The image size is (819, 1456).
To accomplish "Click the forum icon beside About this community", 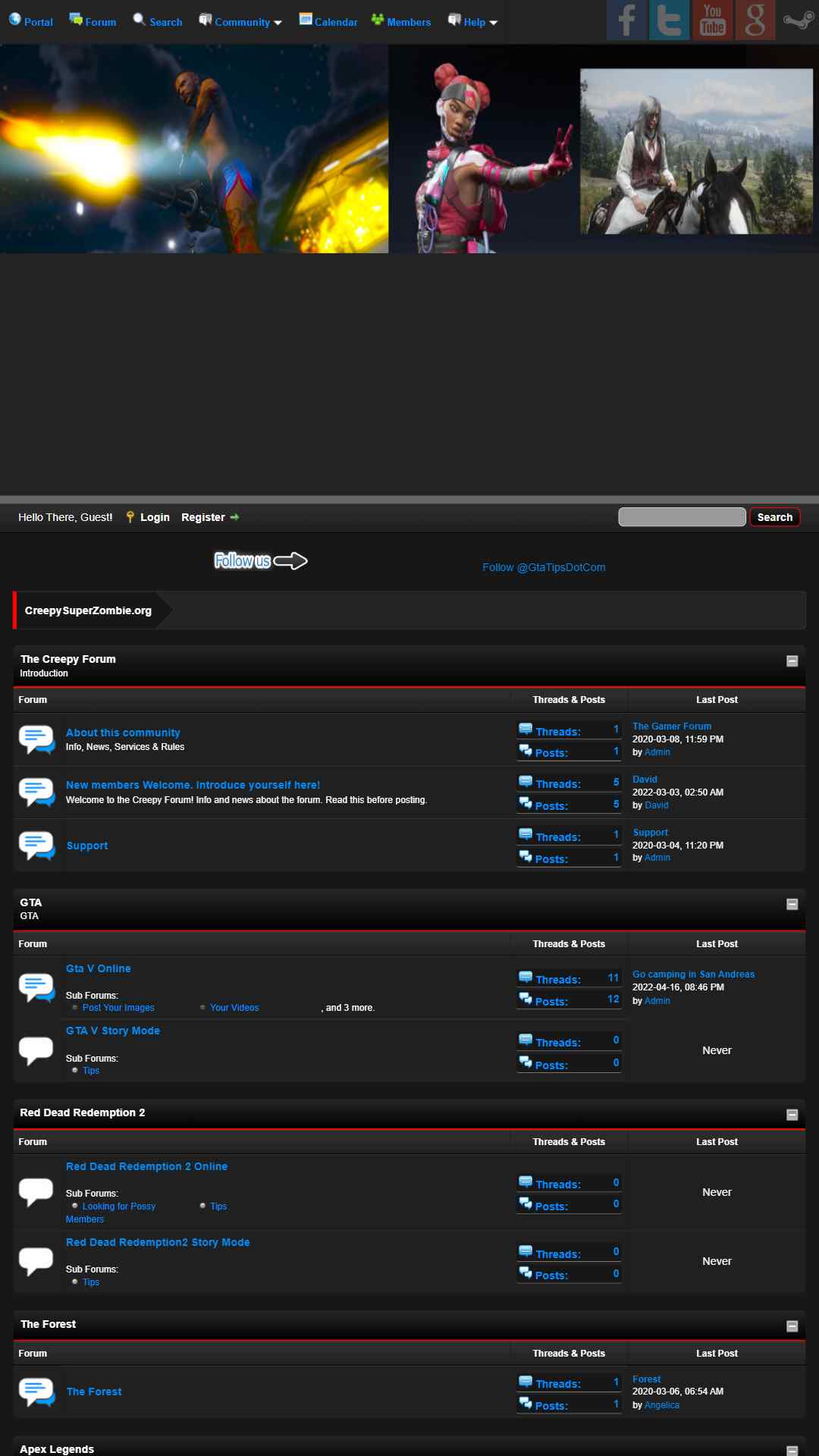I will 36,739.
